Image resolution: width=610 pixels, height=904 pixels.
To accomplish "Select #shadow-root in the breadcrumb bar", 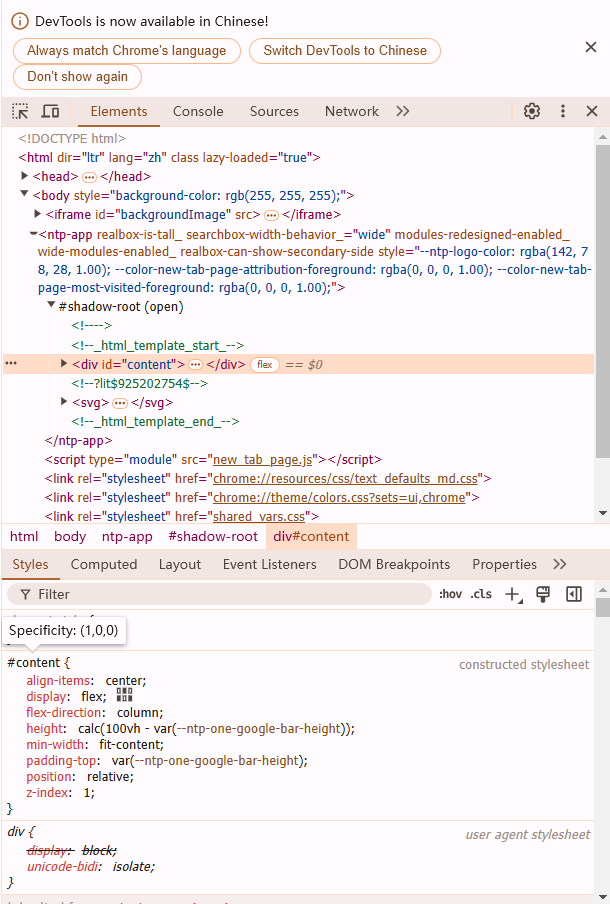I will 213,537.
